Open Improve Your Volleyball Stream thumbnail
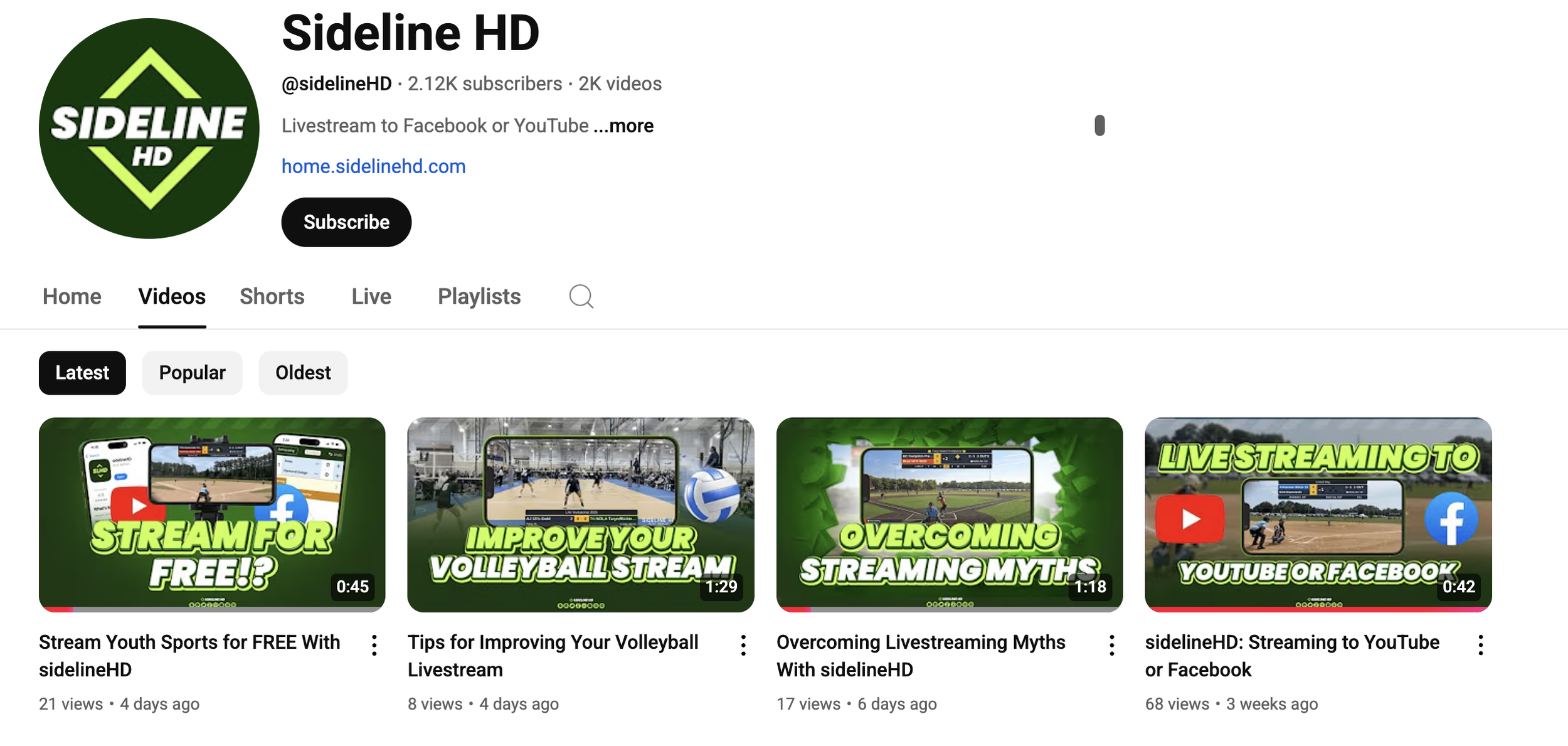The width and height of the screenshot is (1568, 746). 580,514
